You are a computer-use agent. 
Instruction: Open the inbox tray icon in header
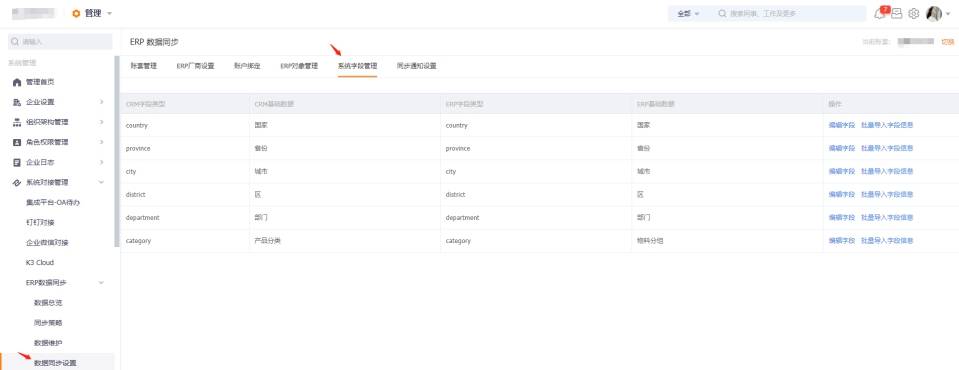pyautogui.click(x=897, y=13)
